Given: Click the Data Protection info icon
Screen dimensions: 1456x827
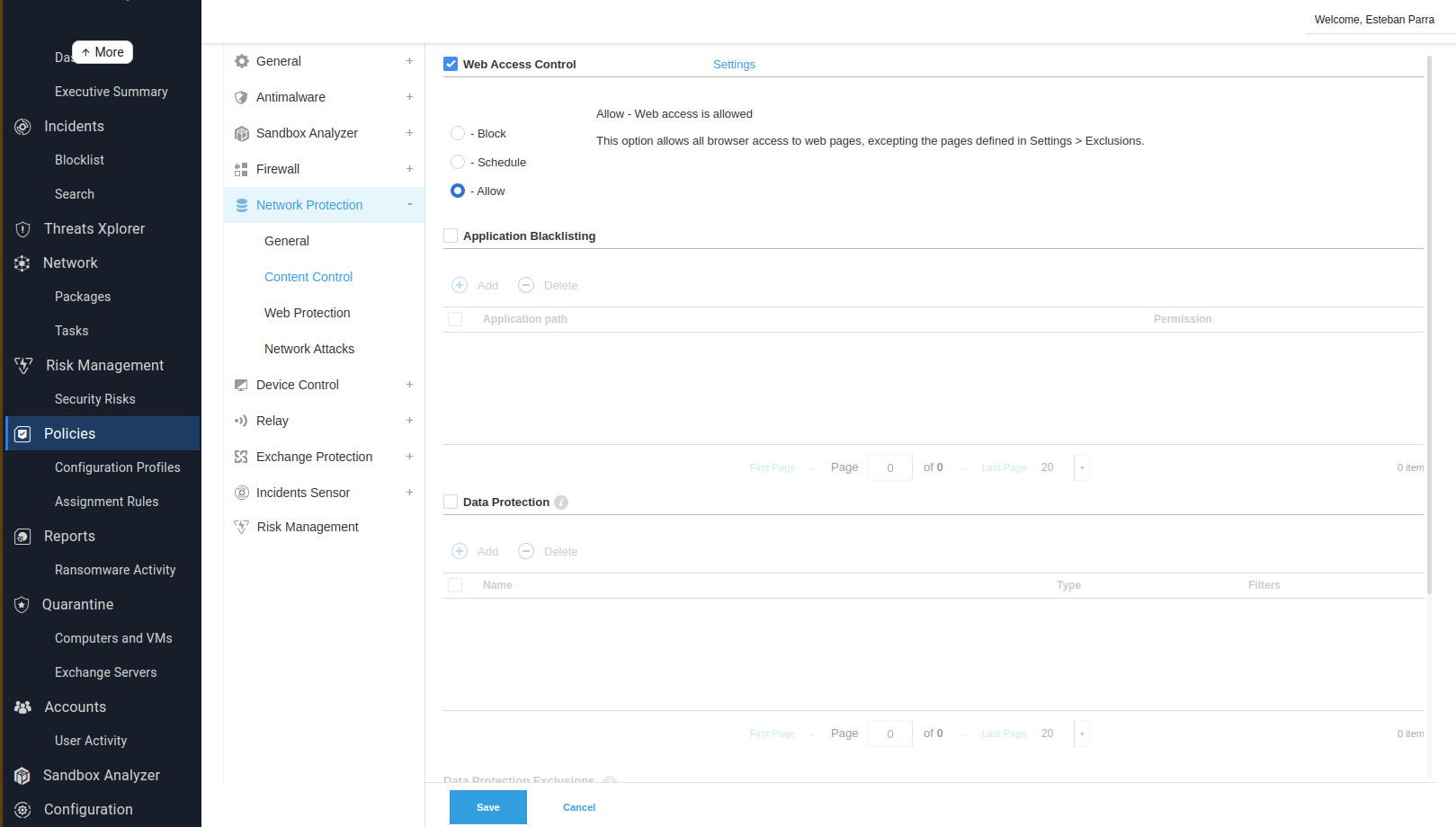Looking at the screenshot, I should pos(561,502).
